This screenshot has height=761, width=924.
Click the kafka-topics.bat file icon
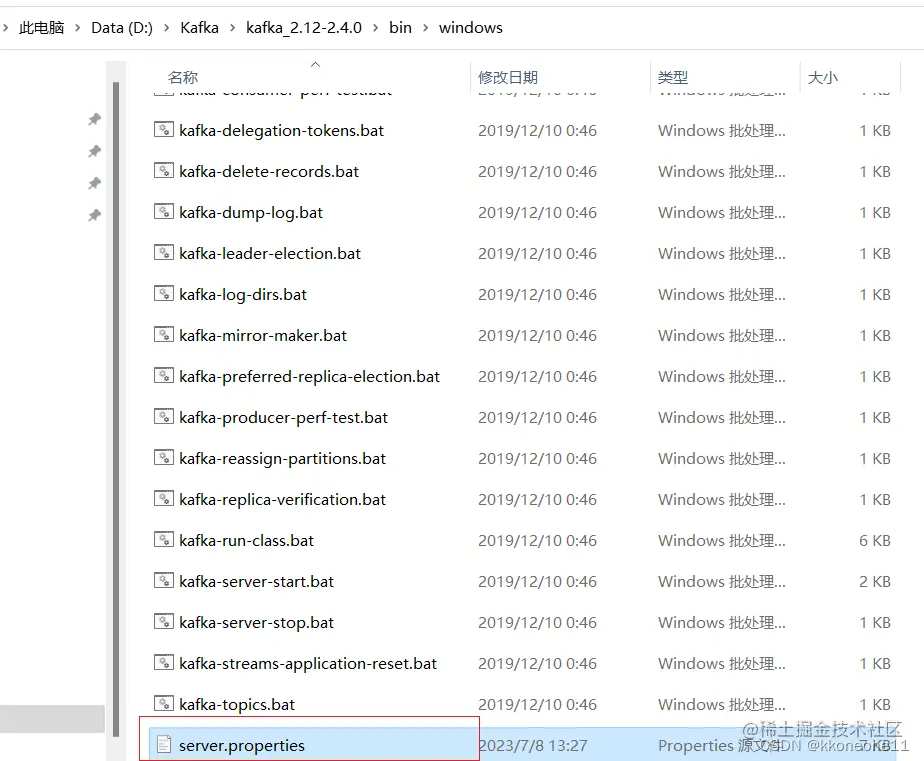click(x=164, y=703)
